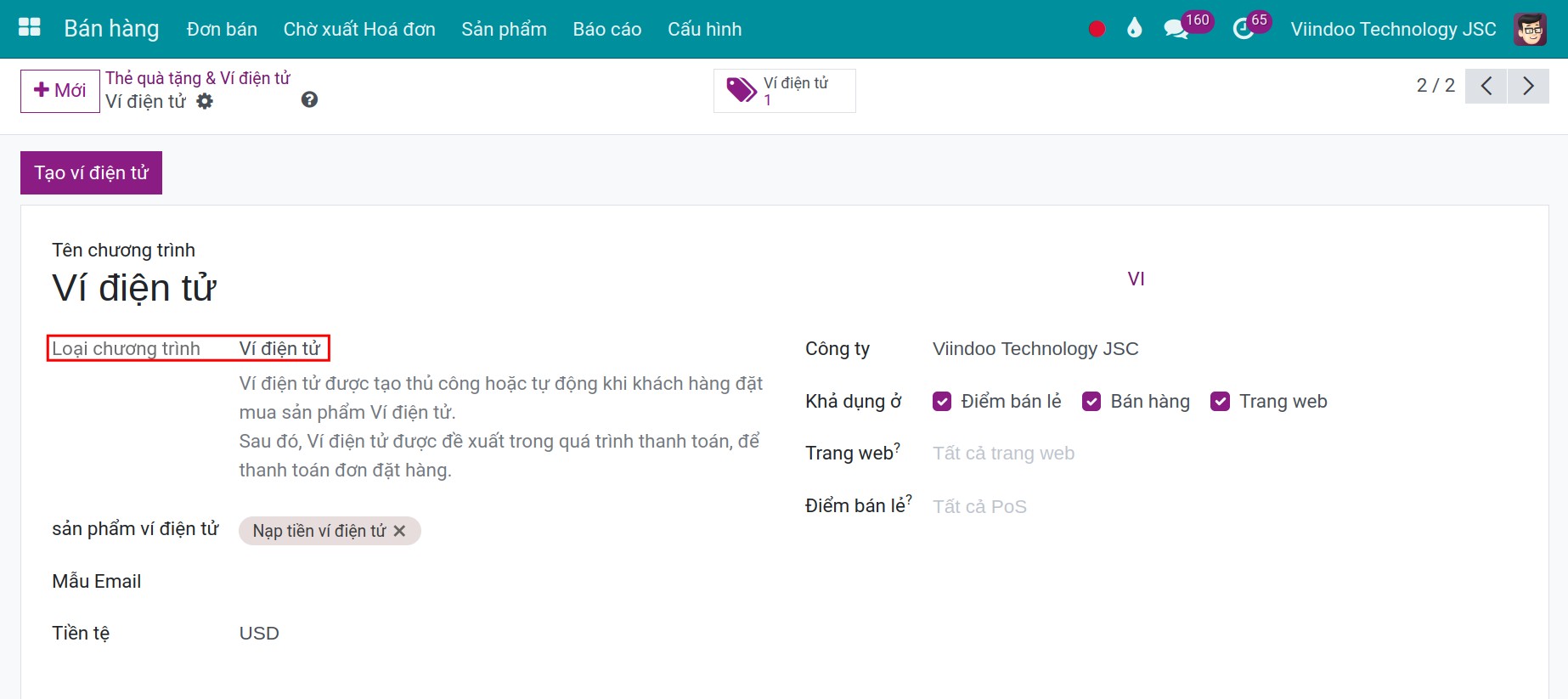
Task: Click the red recording dot icon
Action: (x=1097, y=29)
